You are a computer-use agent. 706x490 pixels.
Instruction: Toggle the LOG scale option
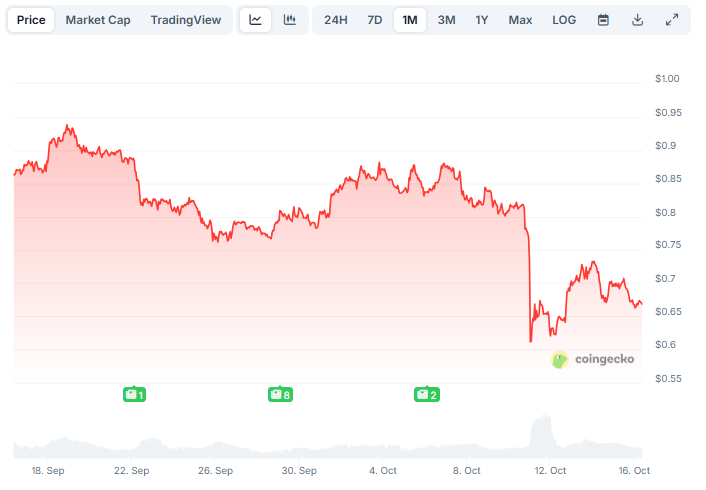564,20
